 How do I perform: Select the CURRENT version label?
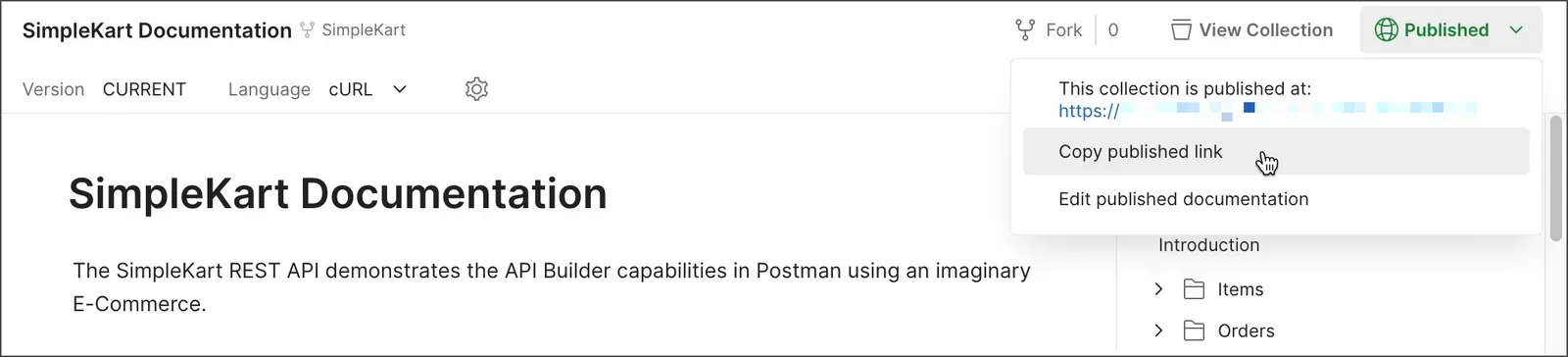(144, 89)
